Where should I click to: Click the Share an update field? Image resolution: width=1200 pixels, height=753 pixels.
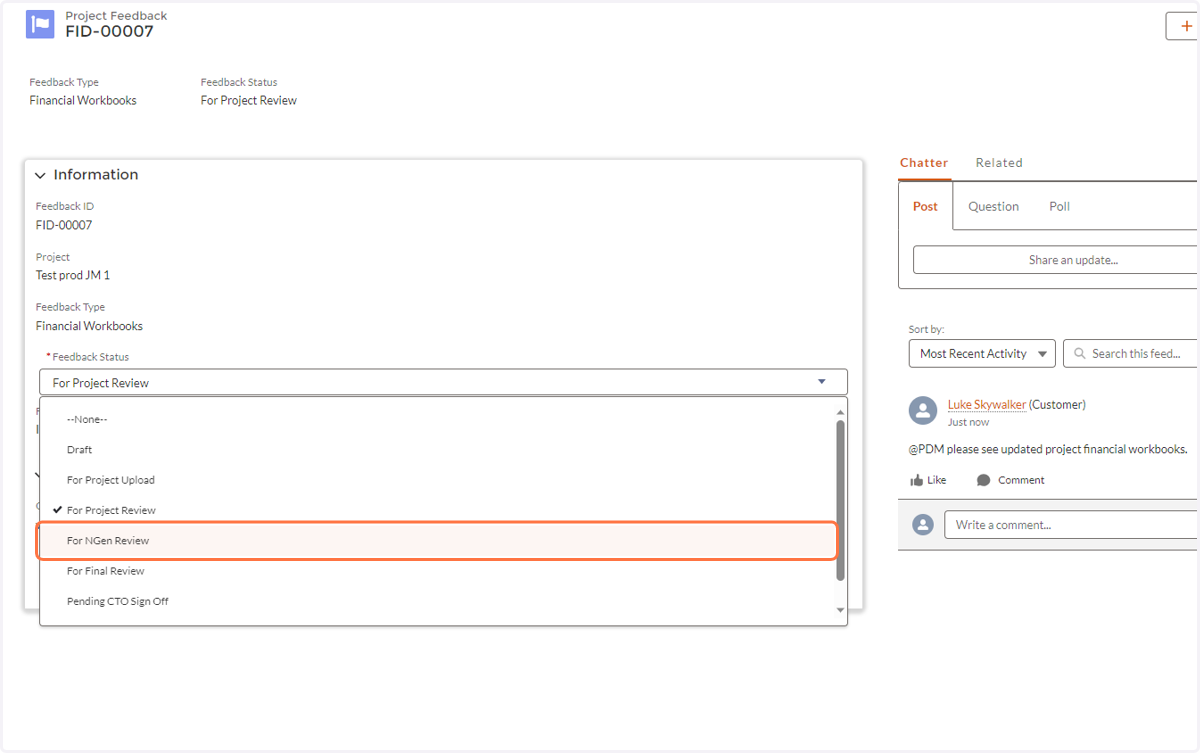point(1056,260)
